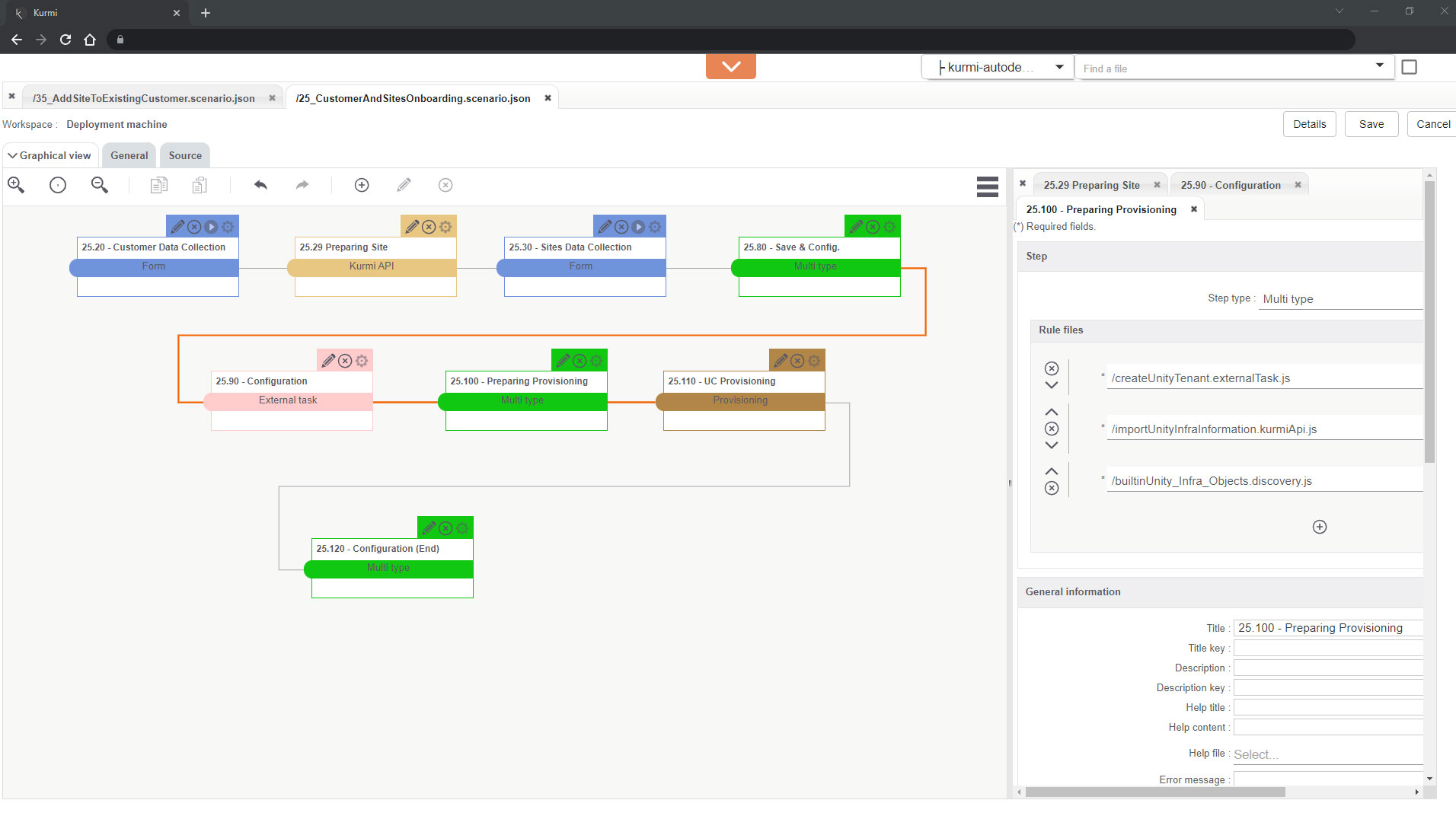
Task: Move importUnityInfraInformation rule file up
Action: point(1052,412)
